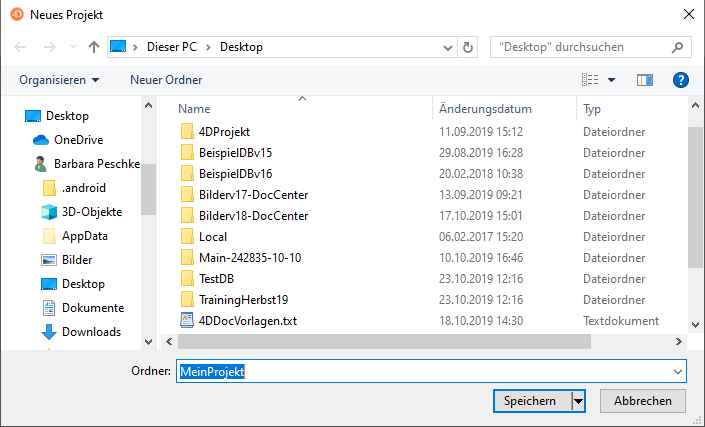Viewport: 705px width, 427px height.
Task: Open the view options dropdown arrow
Action: (612, 80)
